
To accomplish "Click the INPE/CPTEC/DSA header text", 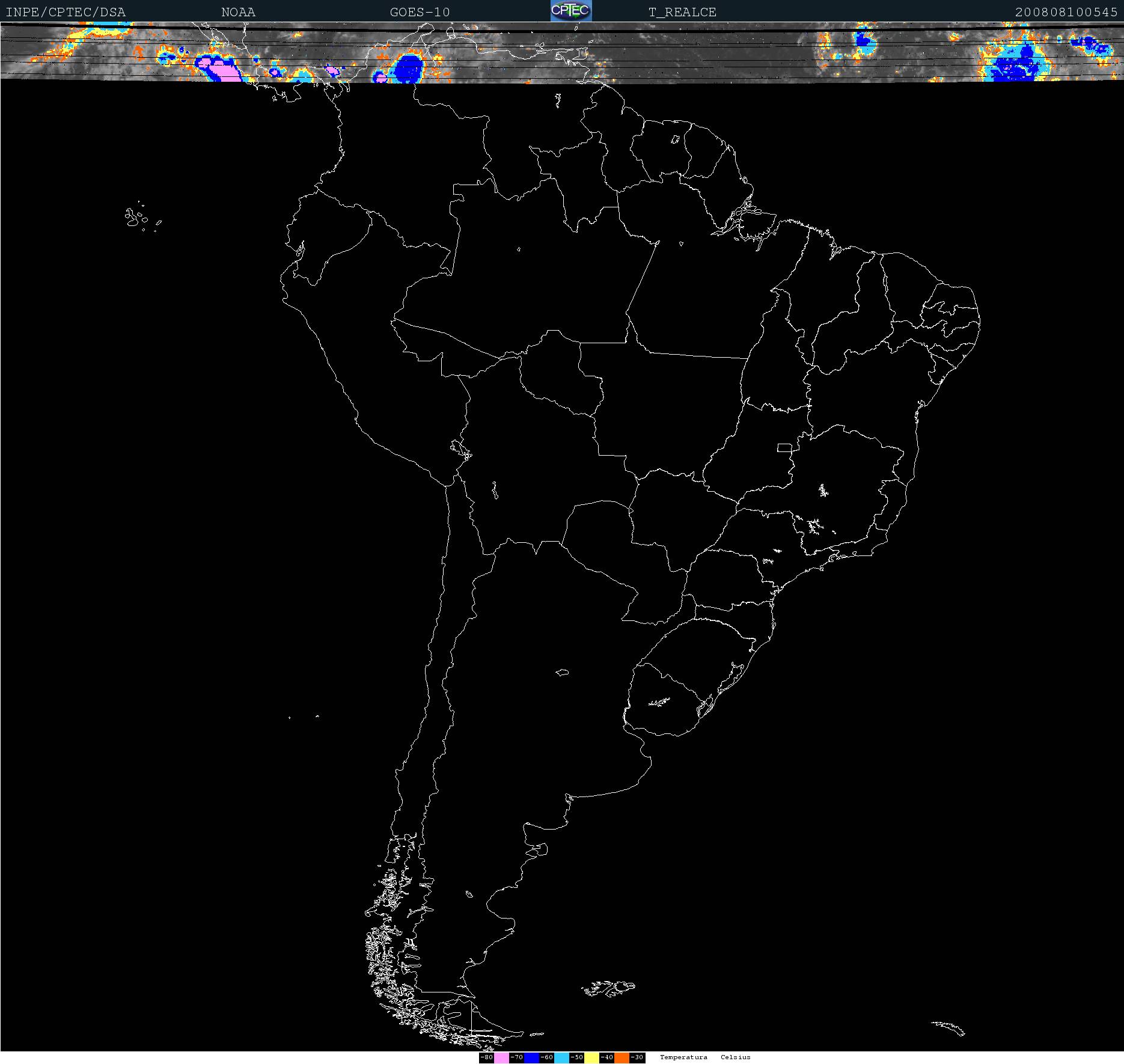I will 66,12.
